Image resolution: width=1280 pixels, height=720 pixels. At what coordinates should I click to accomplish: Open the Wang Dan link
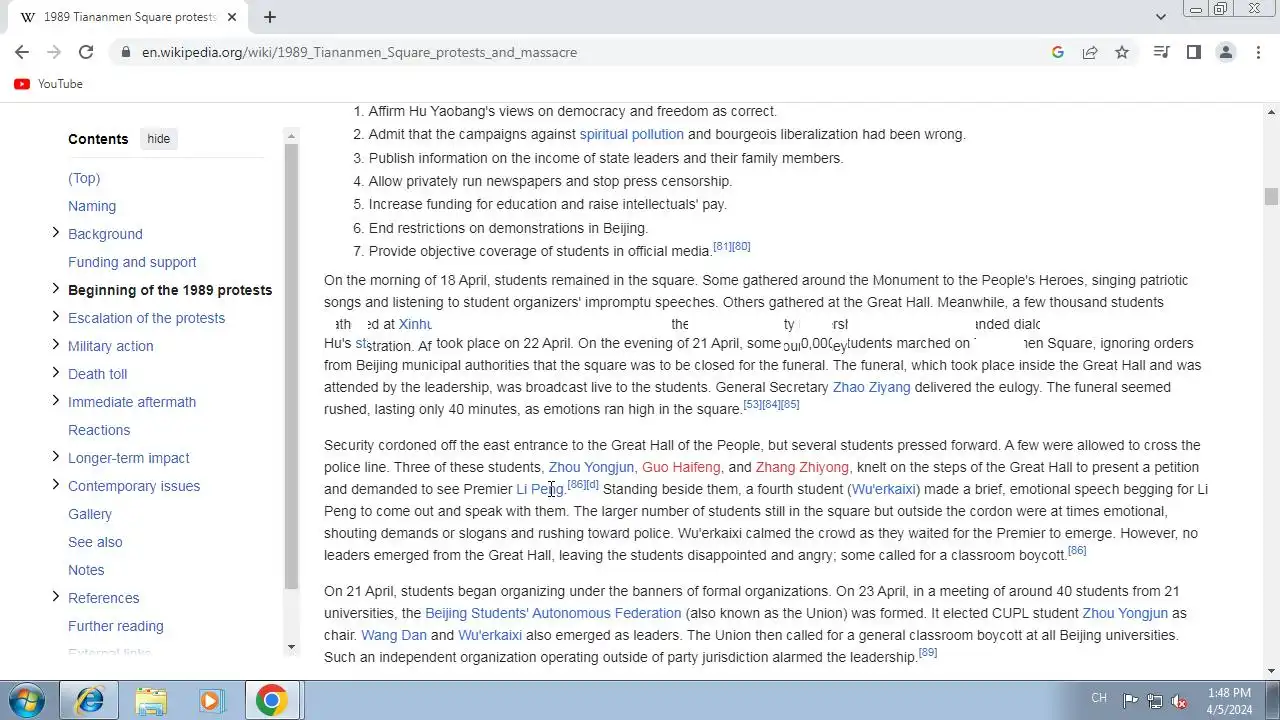pos(394,635)
